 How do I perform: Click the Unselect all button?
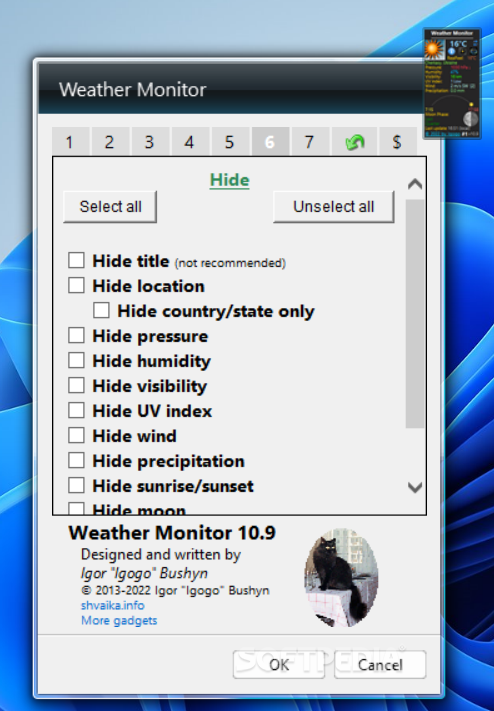[333, 207]
